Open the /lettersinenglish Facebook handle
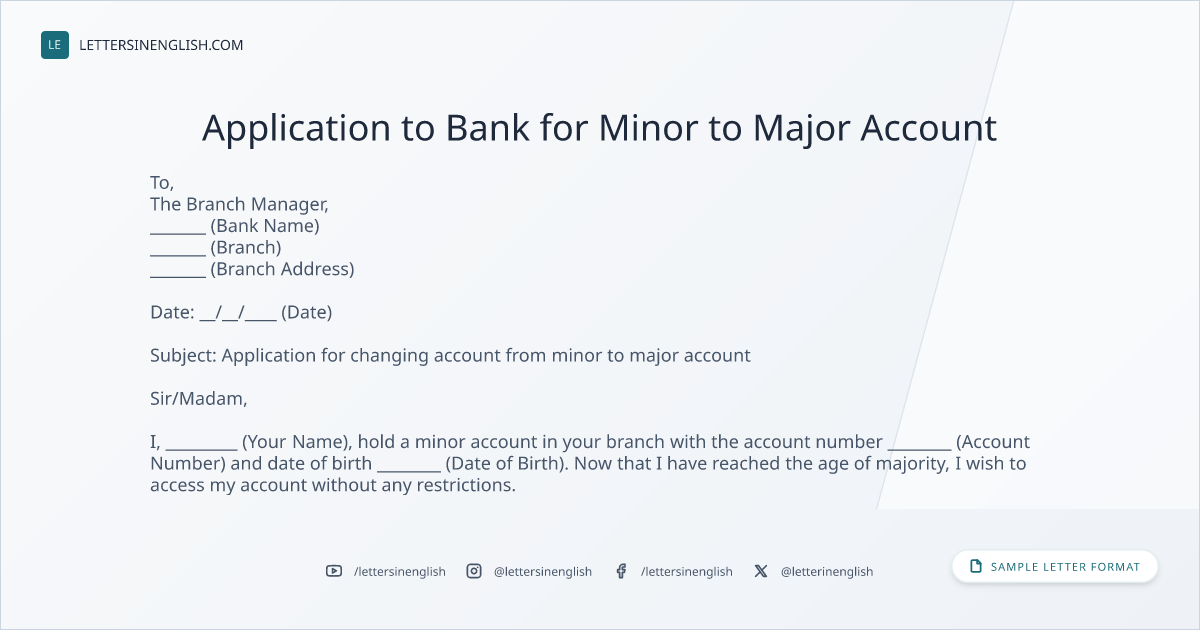 (687, 572)
